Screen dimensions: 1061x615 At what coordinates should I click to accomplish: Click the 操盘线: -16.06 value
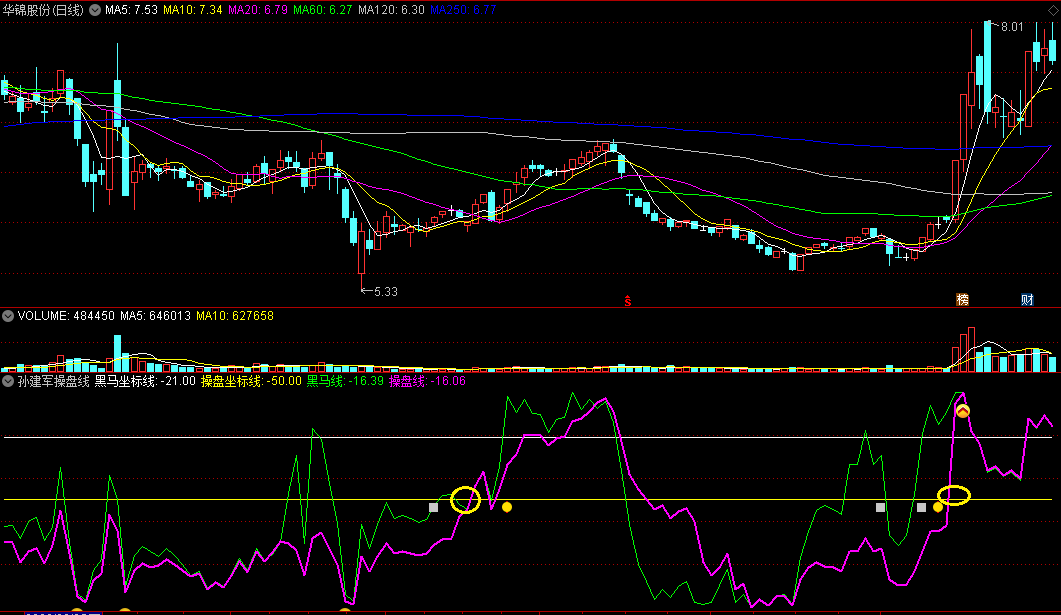[x=428, y=382]
